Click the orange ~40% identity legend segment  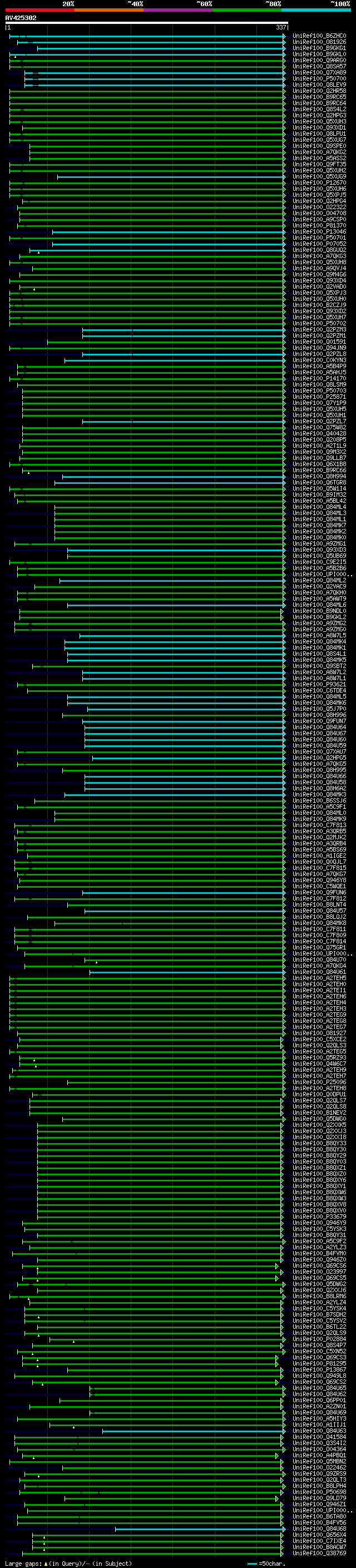[109, 10]
